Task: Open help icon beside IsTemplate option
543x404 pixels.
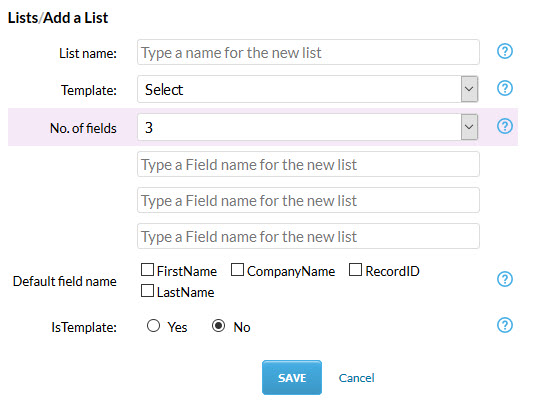Action: (505, 325)
